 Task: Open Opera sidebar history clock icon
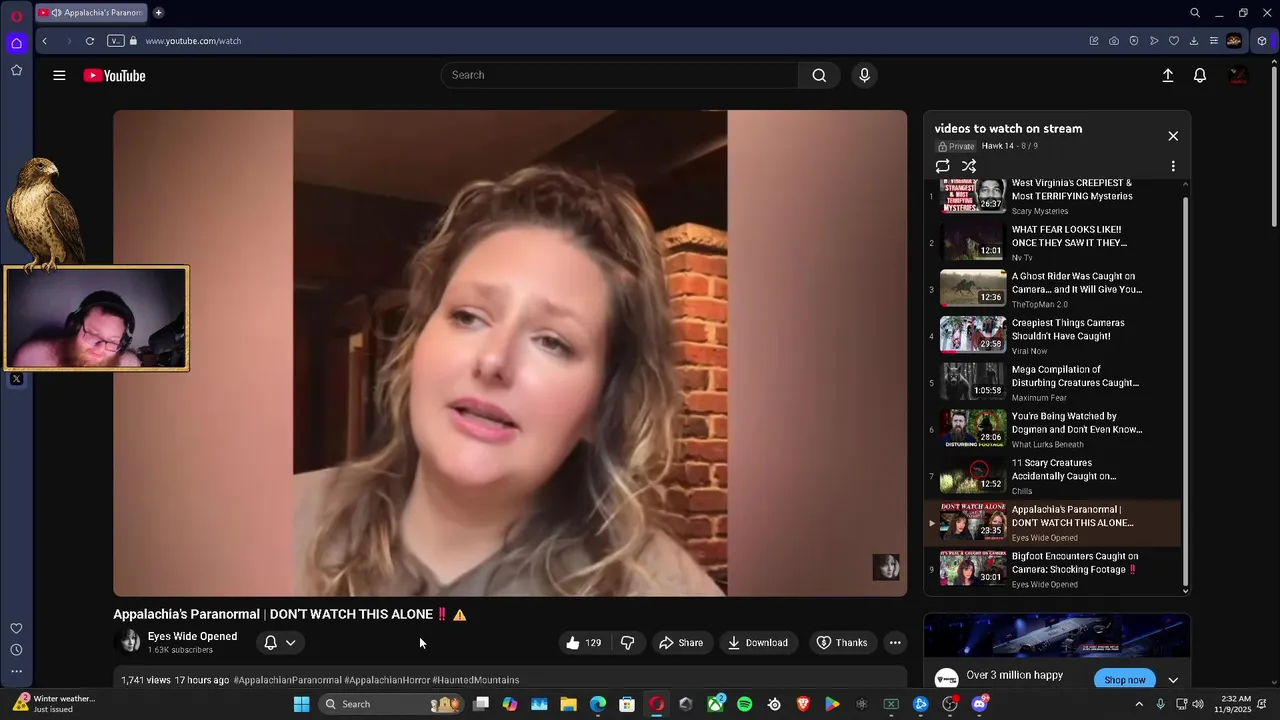[16, 650]
